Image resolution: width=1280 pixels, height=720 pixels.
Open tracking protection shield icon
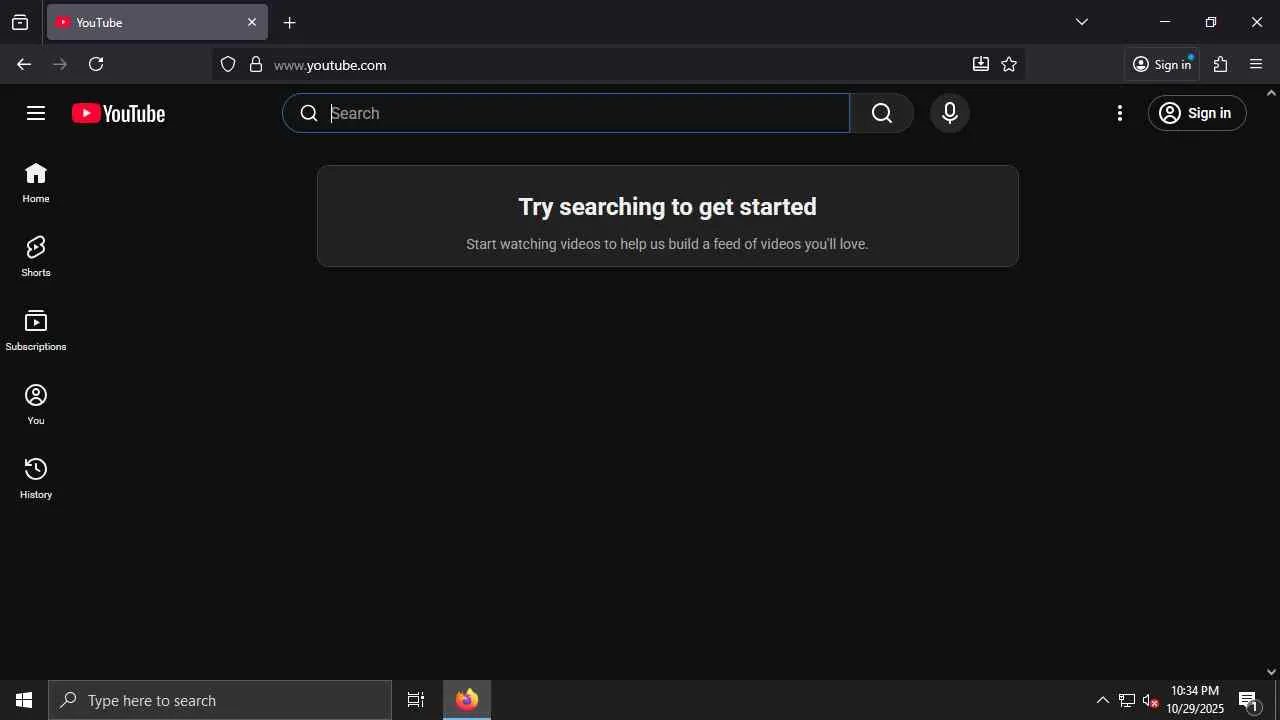[228, 65]
